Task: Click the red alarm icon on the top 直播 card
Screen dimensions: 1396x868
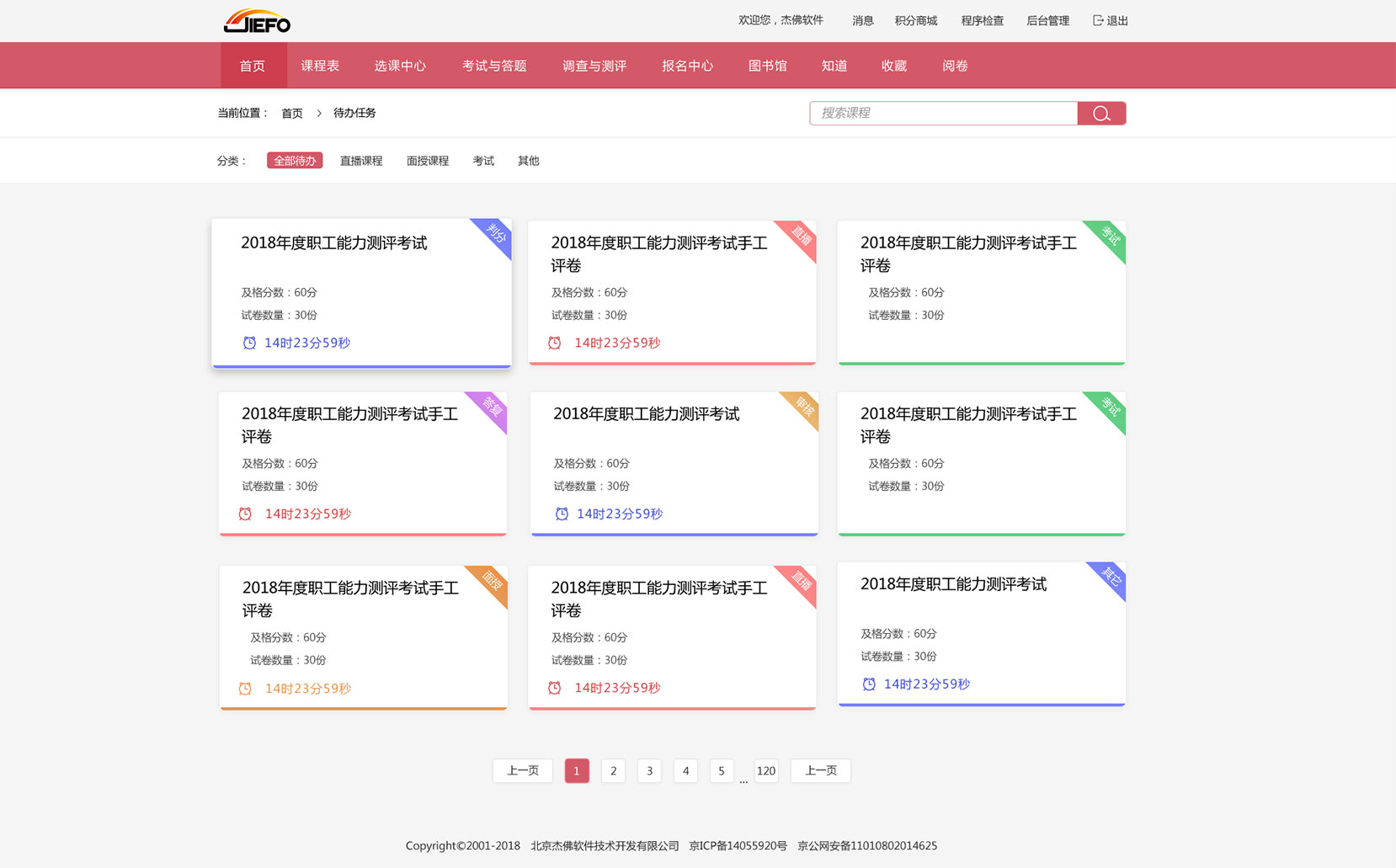Action: (x=555, y=343)
